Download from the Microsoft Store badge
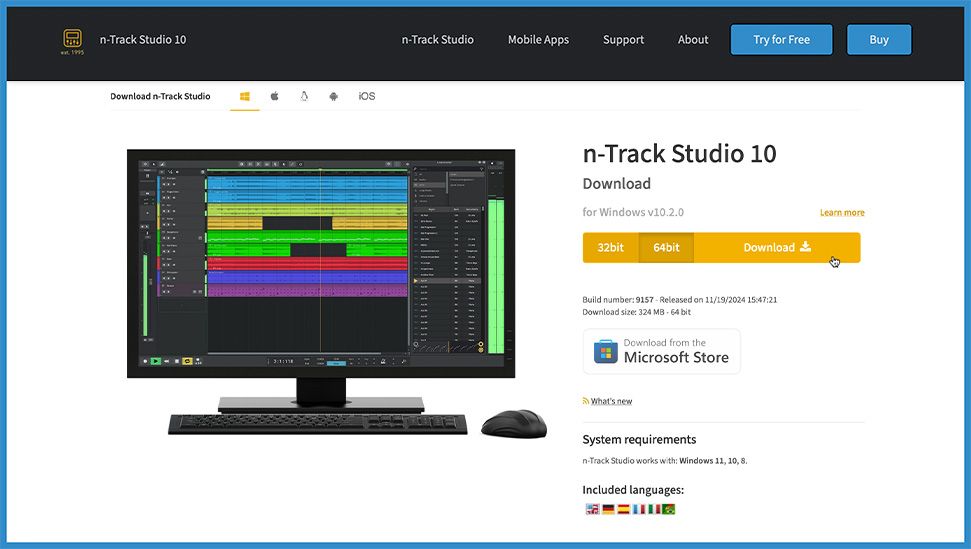Viewport: 971px width, 549px height. [x=661, y=351]
